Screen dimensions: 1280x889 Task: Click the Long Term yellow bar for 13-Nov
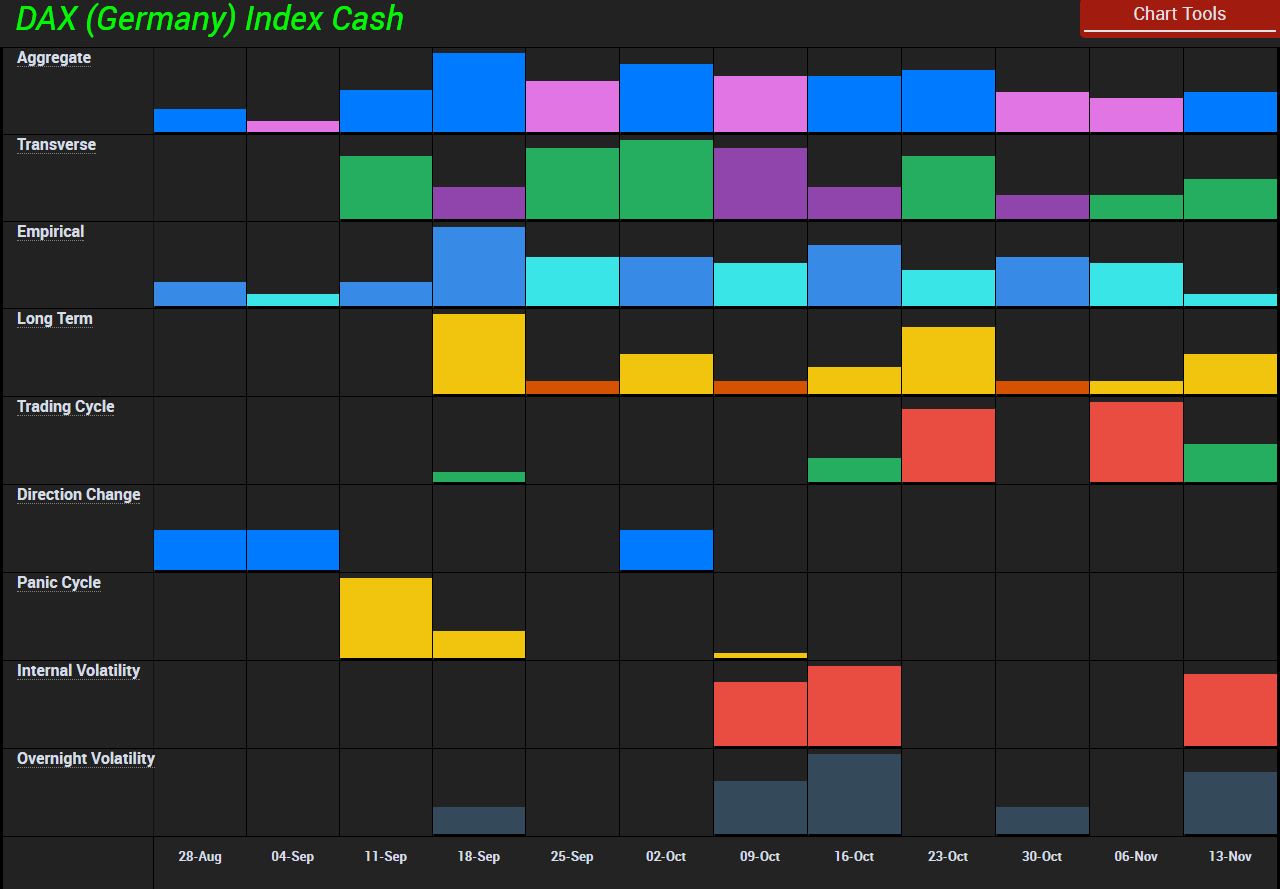(x=1230, y=374)
